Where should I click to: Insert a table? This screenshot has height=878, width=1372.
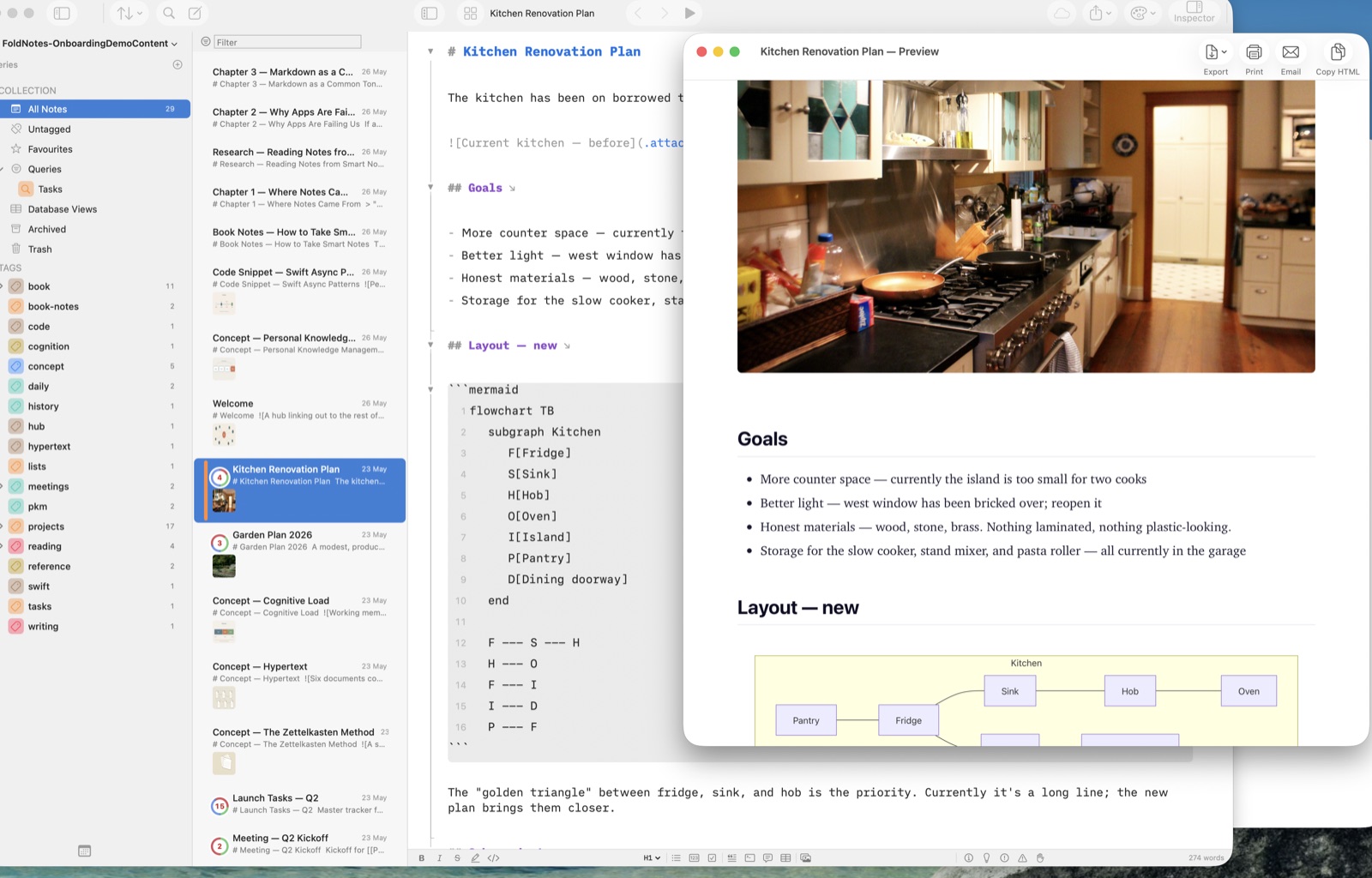pos(785,857)
